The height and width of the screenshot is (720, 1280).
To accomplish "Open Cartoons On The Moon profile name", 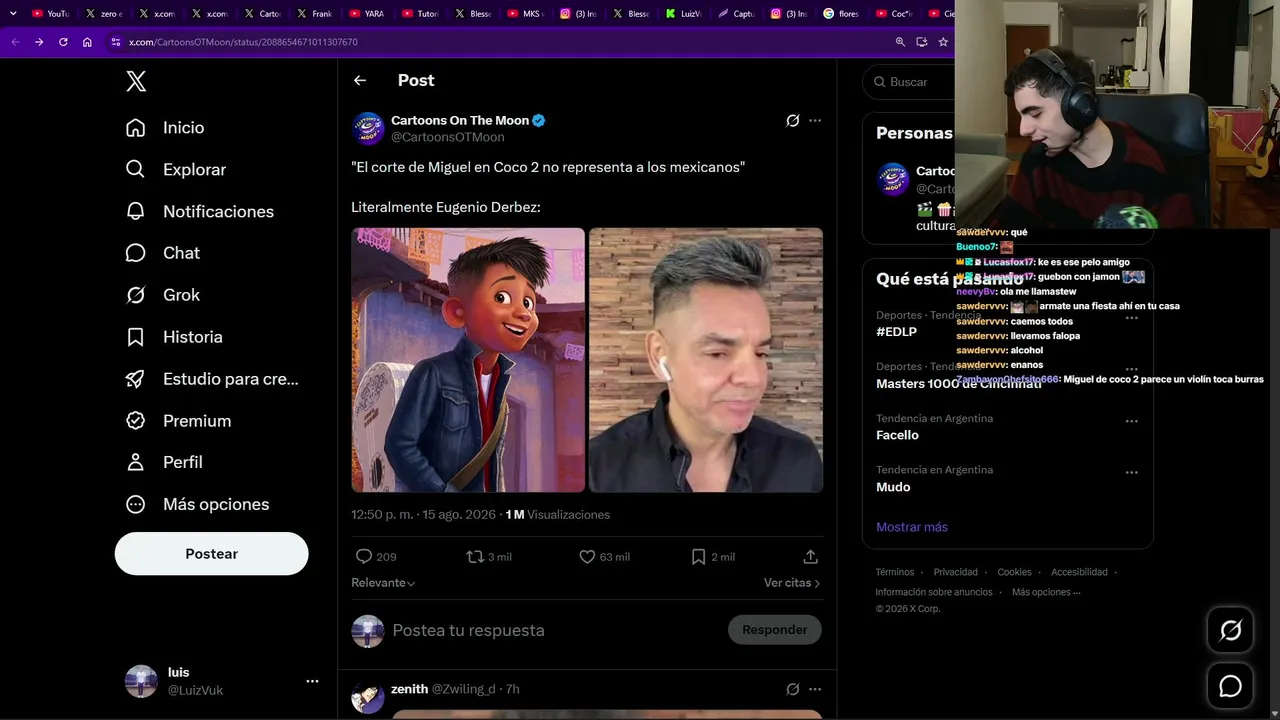I will tap(460, 120).
